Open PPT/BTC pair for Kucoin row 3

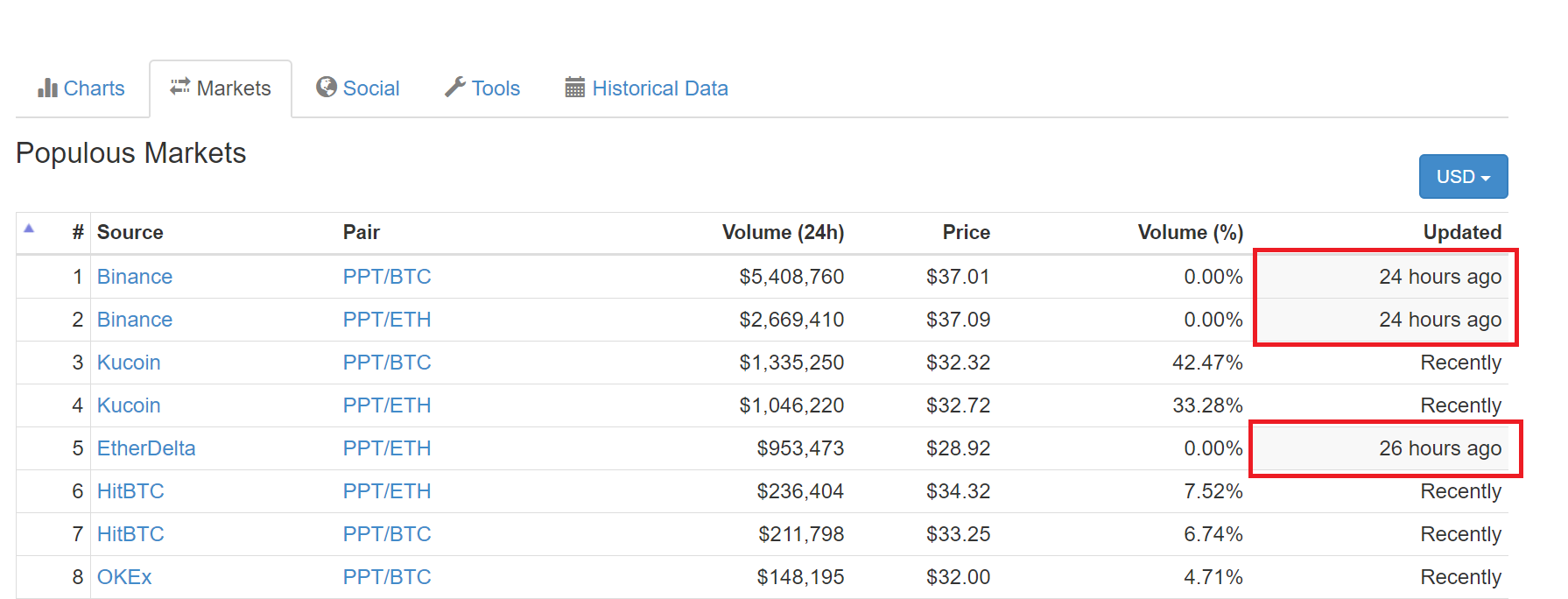coord(387,363)
